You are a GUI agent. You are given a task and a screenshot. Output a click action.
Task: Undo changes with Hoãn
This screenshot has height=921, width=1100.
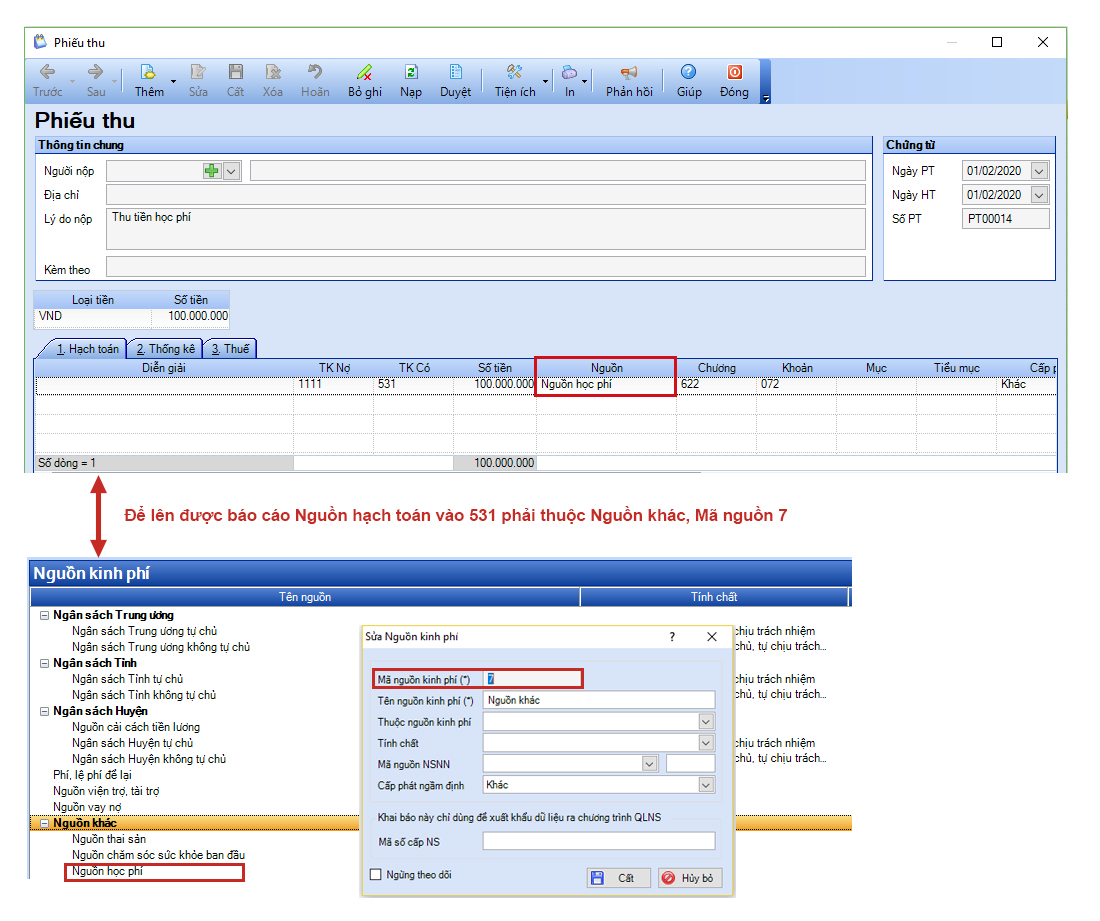315,81
